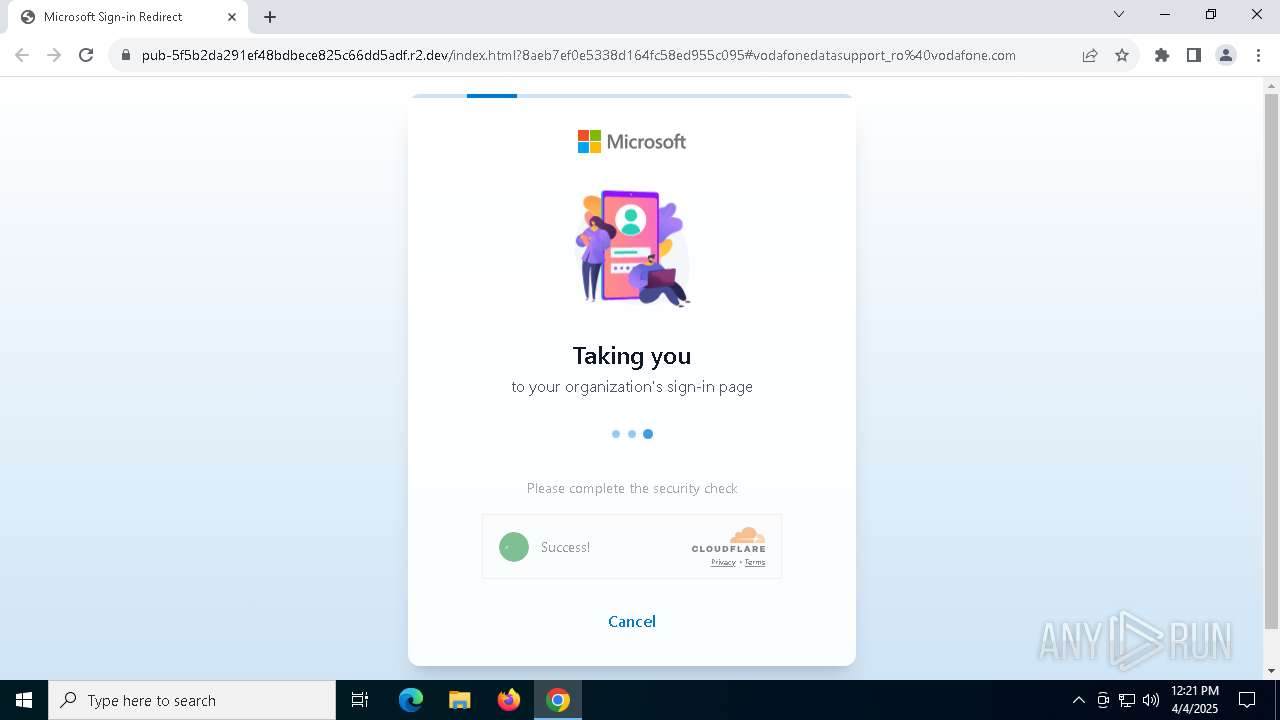Open a new tab with plus button

click(x=270, y=17)
